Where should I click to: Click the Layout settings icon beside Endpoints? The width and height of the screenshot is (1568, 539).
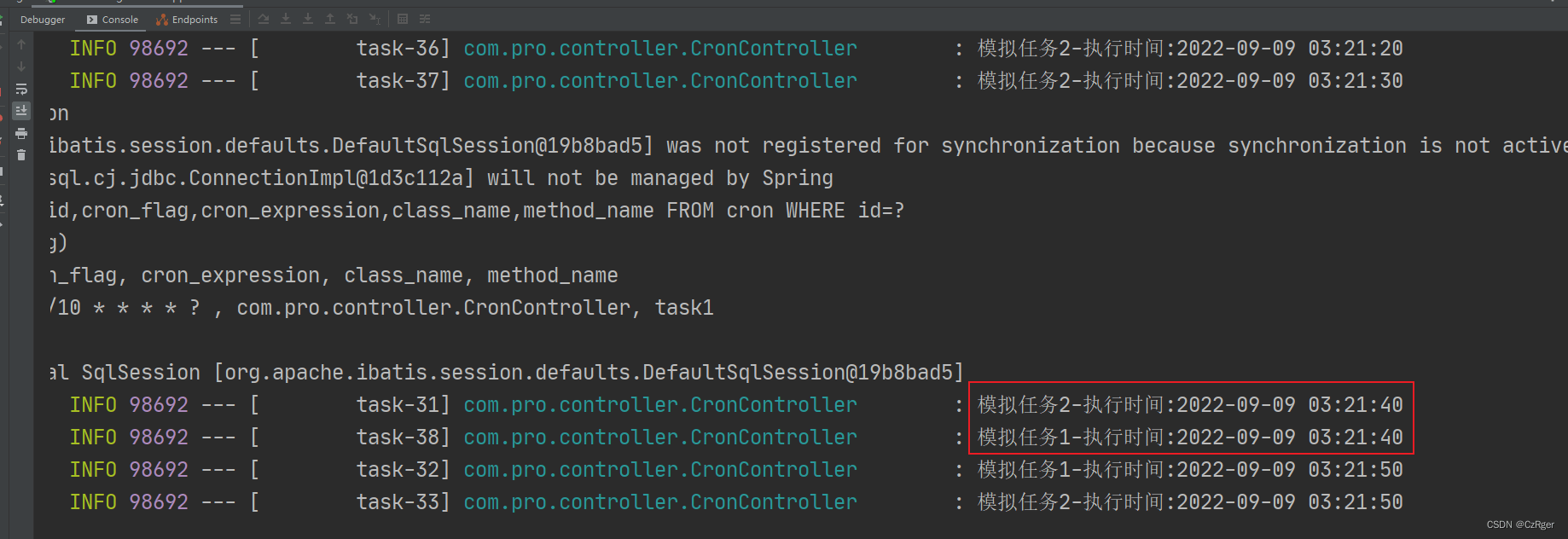(235, 19)
